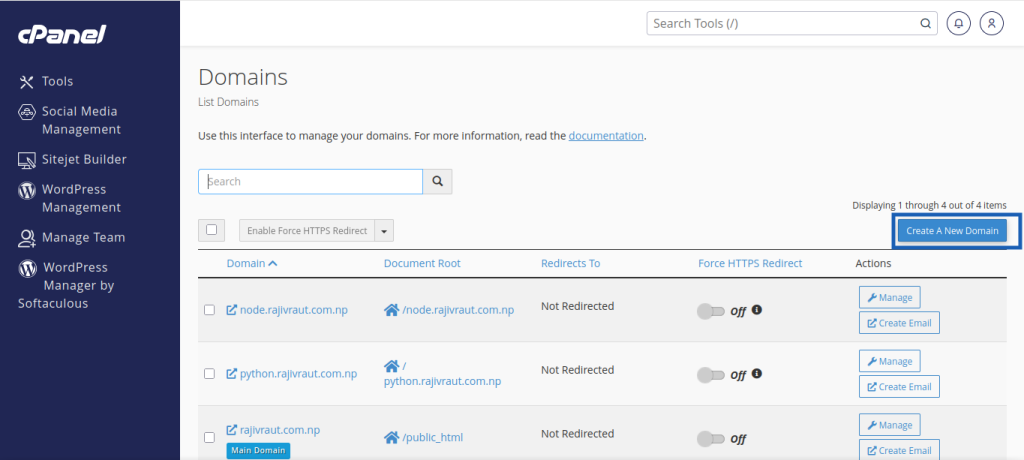Open node.rajivraut.com.np domain link
This screenshot has height=460, width=1024.
[x=294, y=310]
